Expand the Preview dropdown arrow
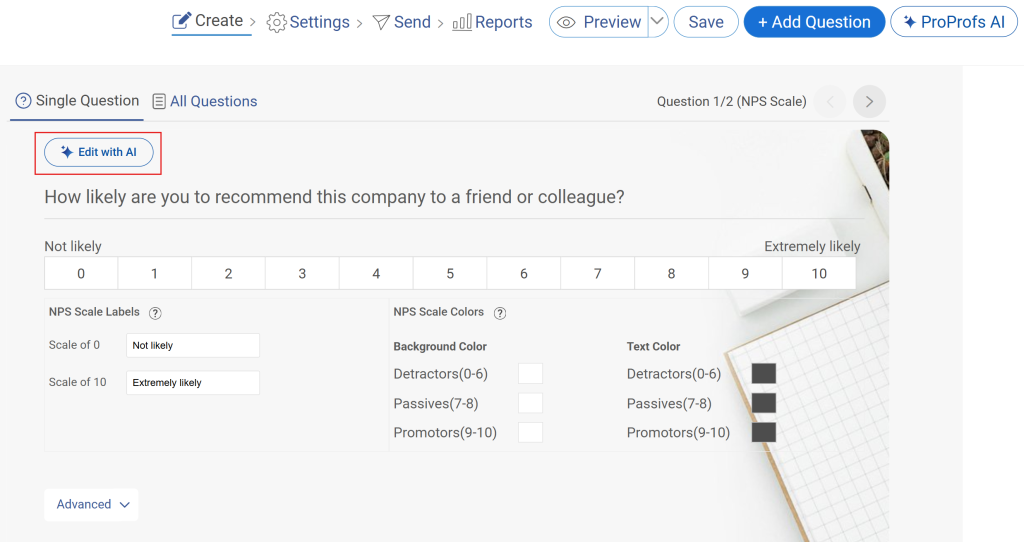Screen dimensions: 1024x542 (x=658, y=22)
